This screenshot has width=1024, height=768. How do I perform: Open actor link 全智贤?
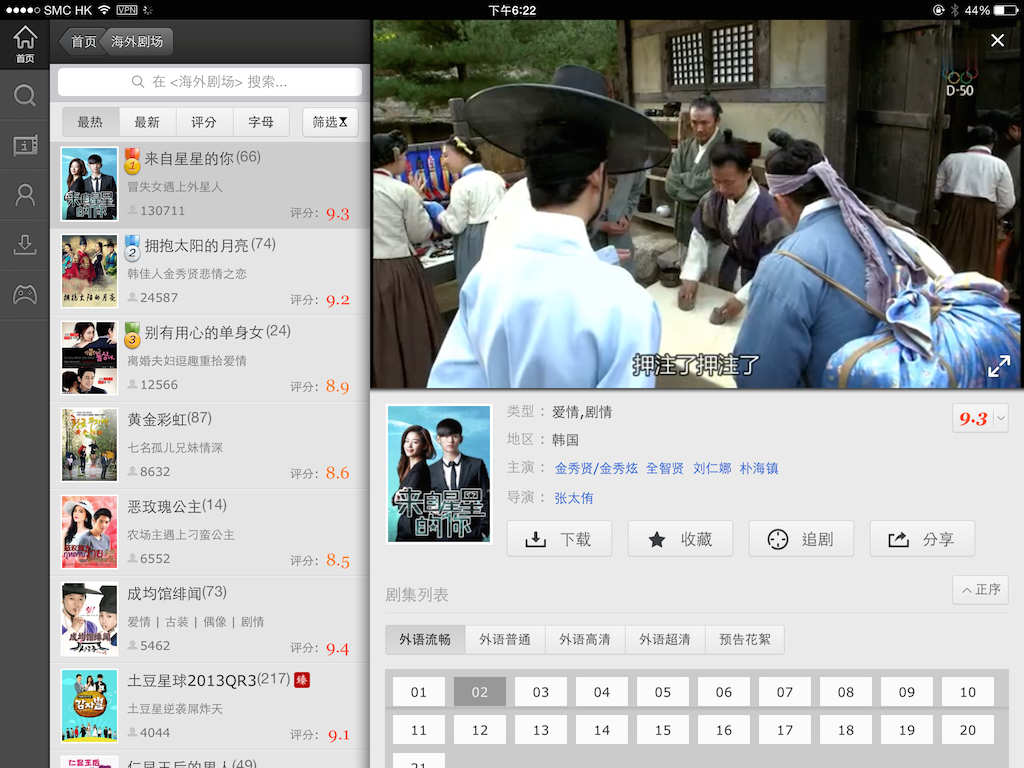click(665, 468)
